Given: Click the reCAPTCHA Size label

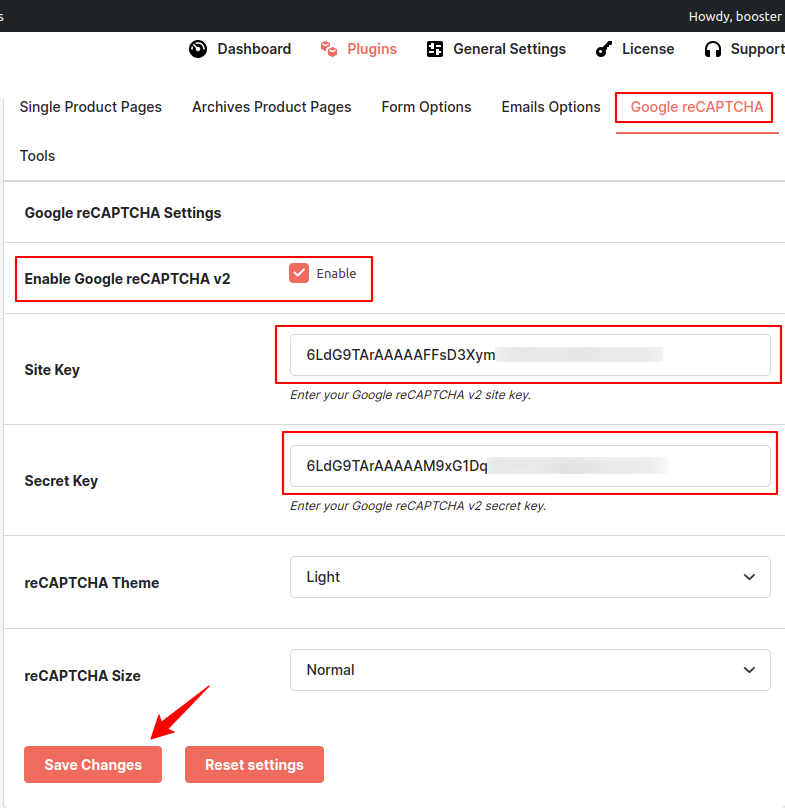Looking at the screenshot, I should pos(82,676).
